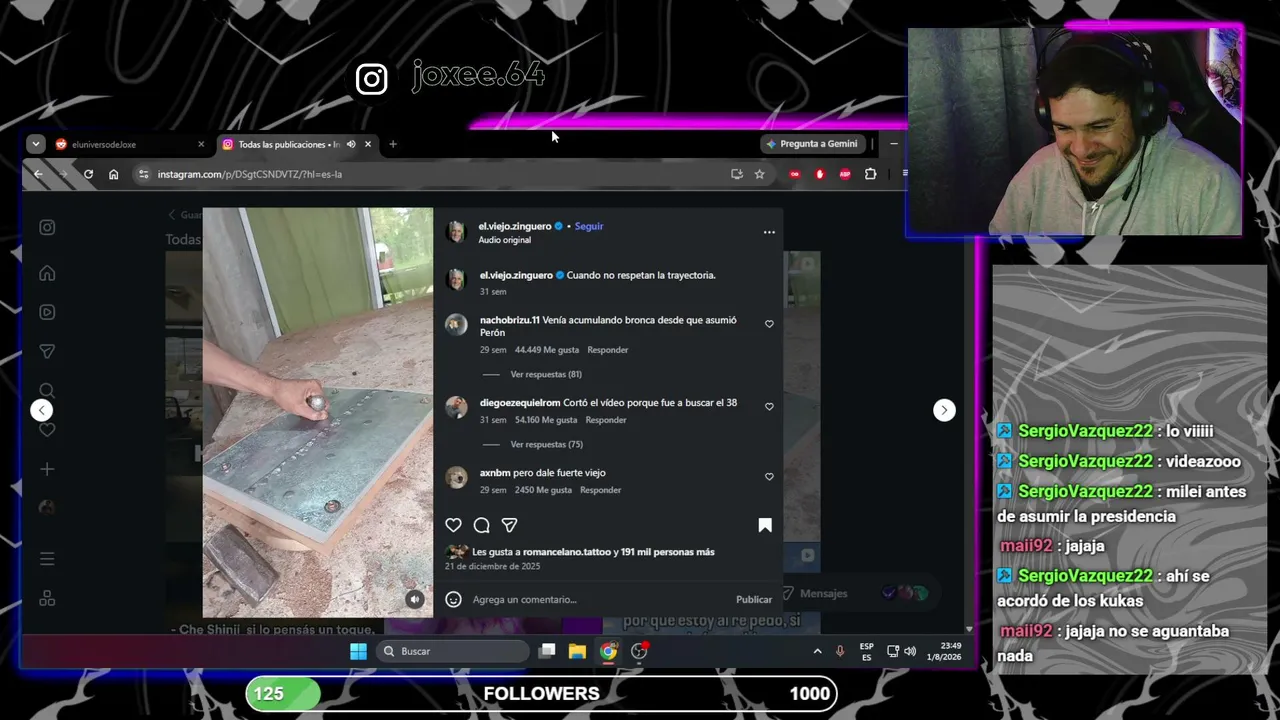
Task: Open nachobrizu.11's profile username
Action: point(509,320)
